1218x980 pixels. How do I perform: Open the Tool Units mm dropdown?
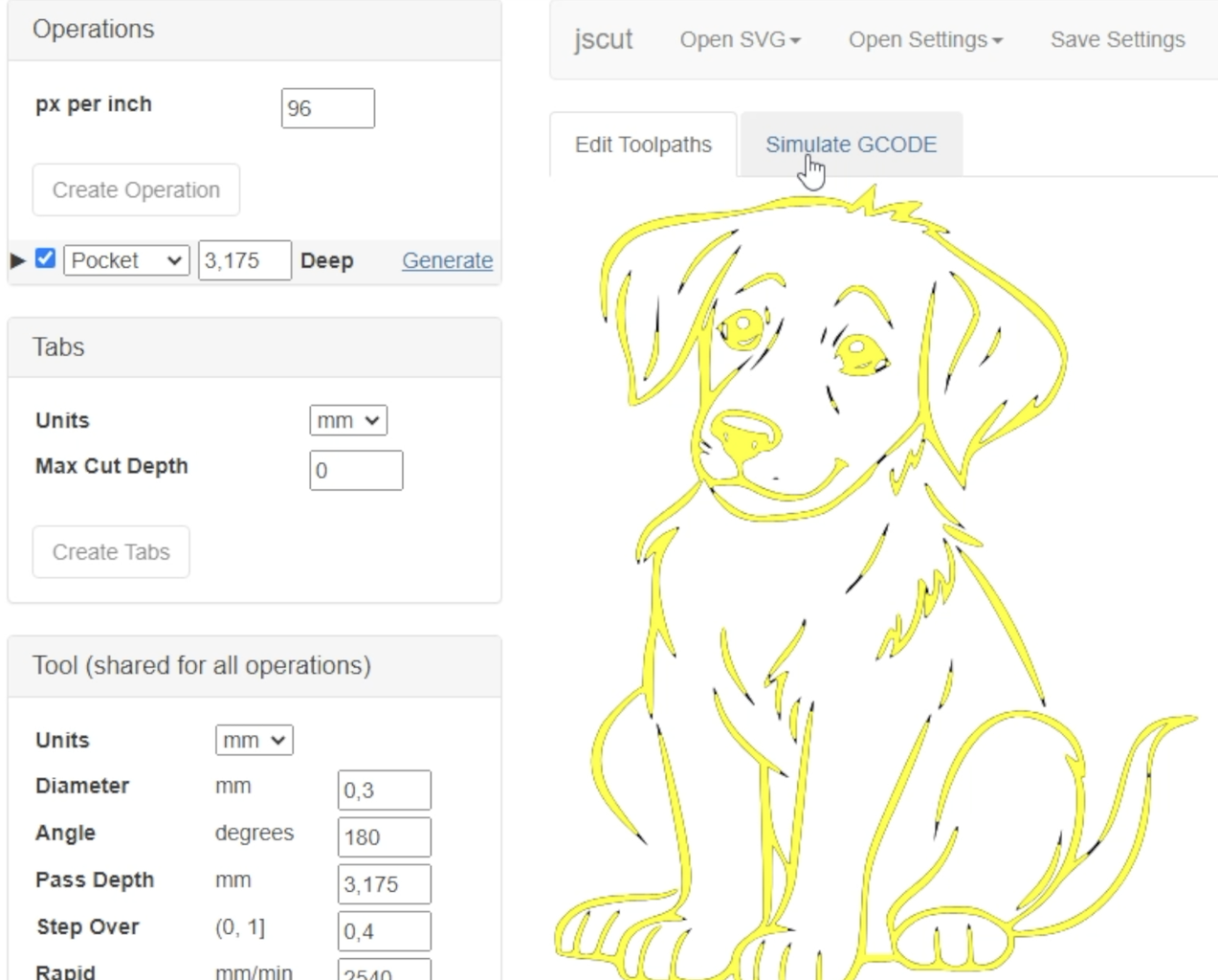[x=255, y=740]
